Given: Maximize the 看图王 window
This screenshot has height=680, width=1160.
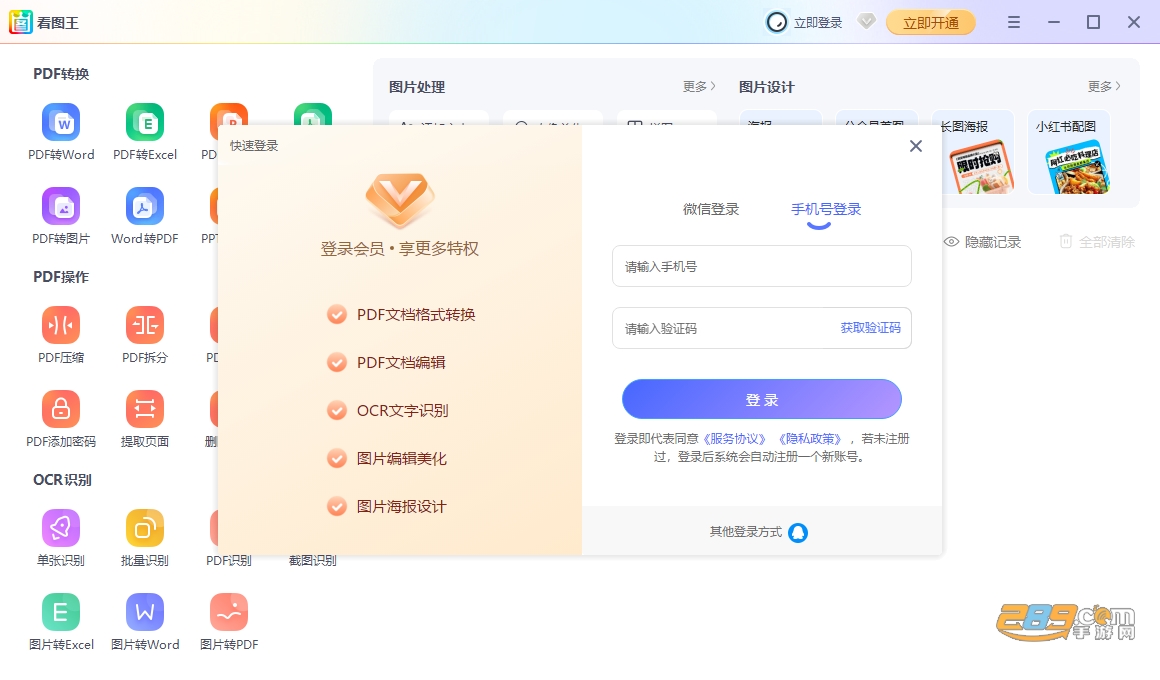Looking at the screenshot, I should pyautogui.click(x=1093, y=22).
